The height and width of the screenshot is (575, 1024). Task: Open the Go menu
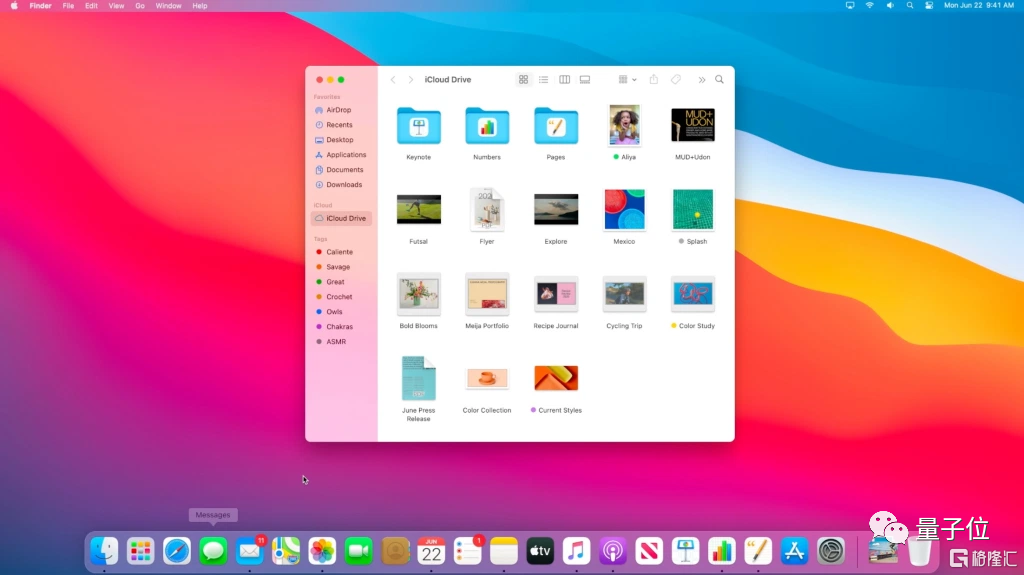tap(140, 6)
